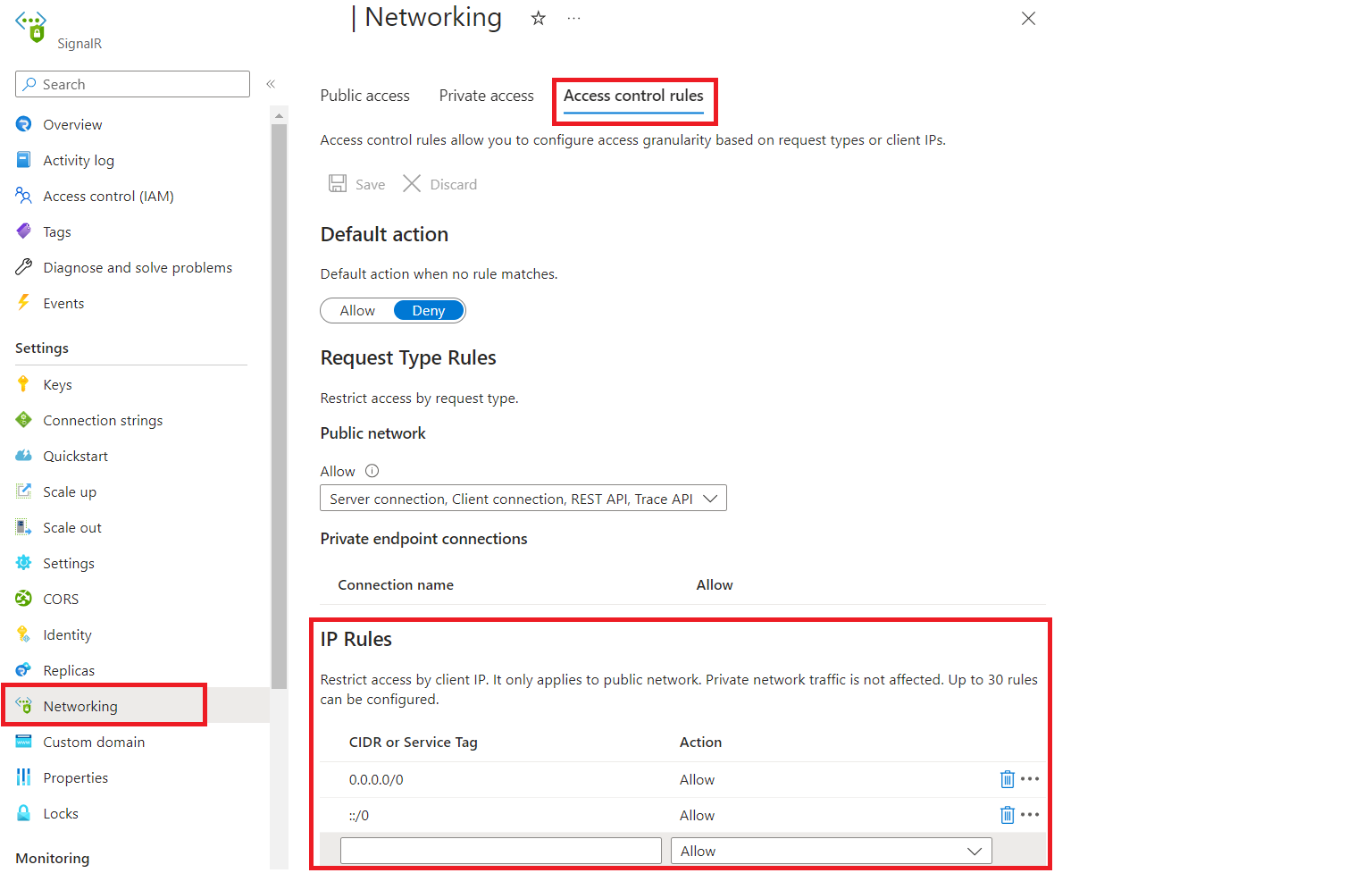The image size is (1372, 873).
Task: Open the Action dropdown in the new rule row
Action: coord(830,850)
